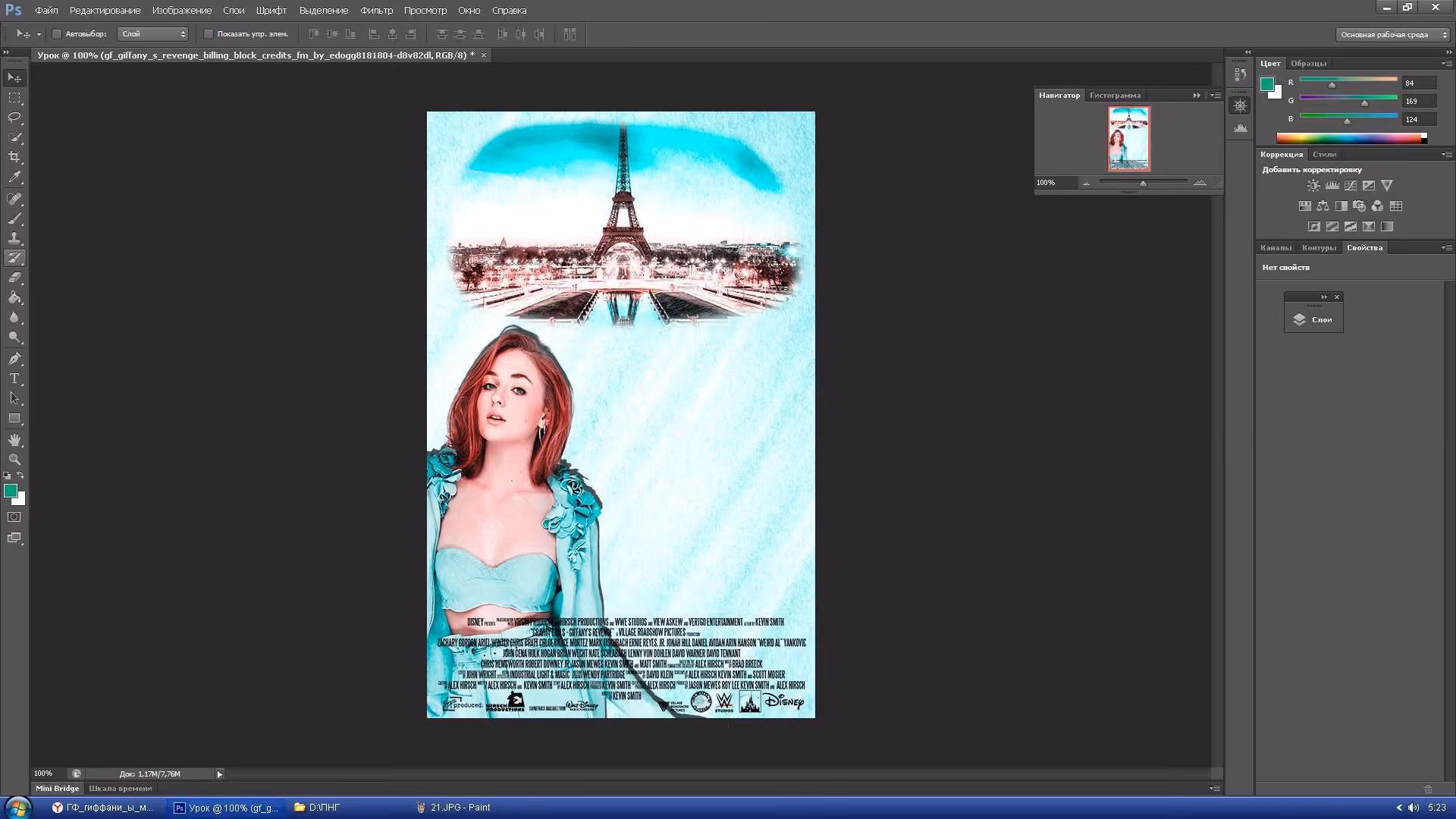Open the collapsed History panel icon

click(x=1240, y=74)
